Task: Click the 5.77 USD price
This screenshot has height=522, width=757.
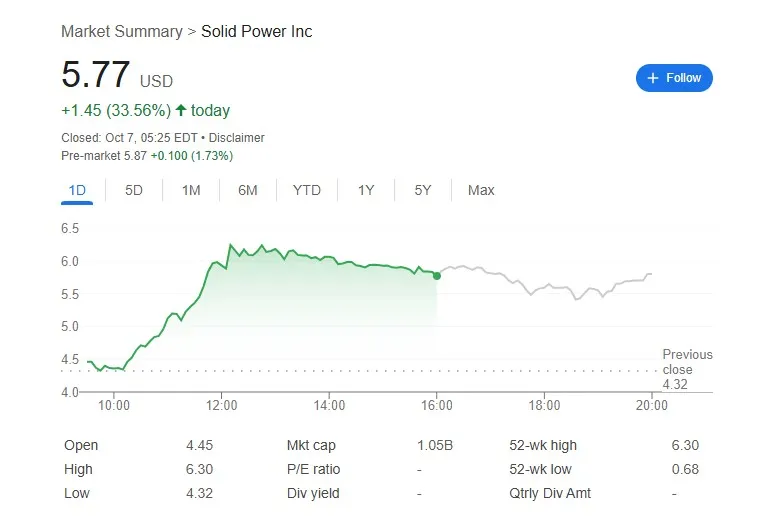Action: click(96, 76)
